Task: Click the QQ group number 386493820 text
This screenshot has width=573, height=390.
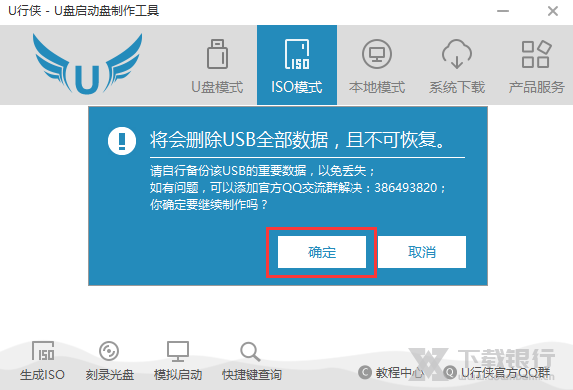Action: 406,188
